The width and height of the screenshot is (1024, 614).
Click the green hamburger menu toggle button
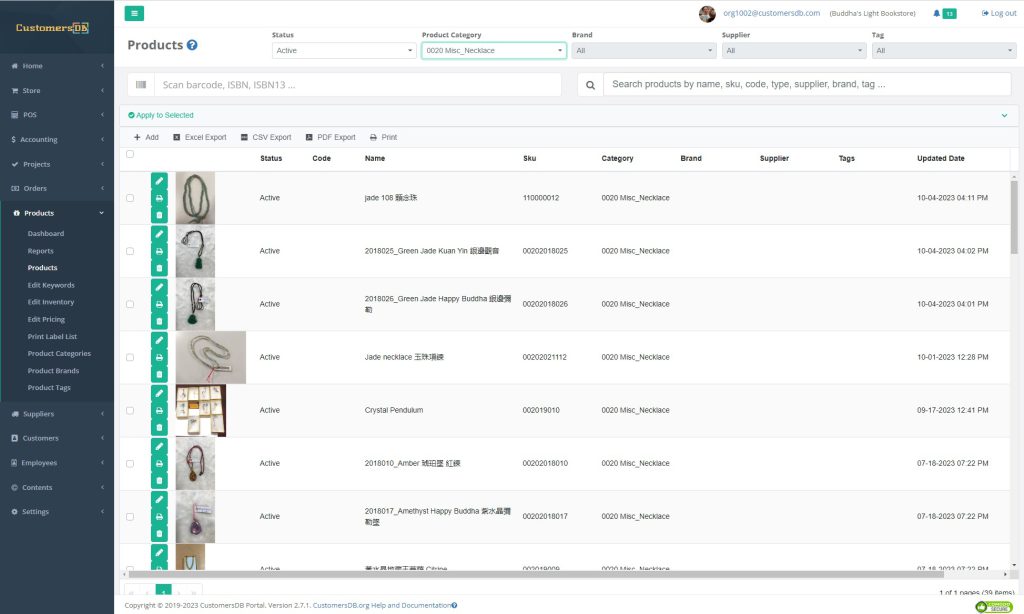134,13
